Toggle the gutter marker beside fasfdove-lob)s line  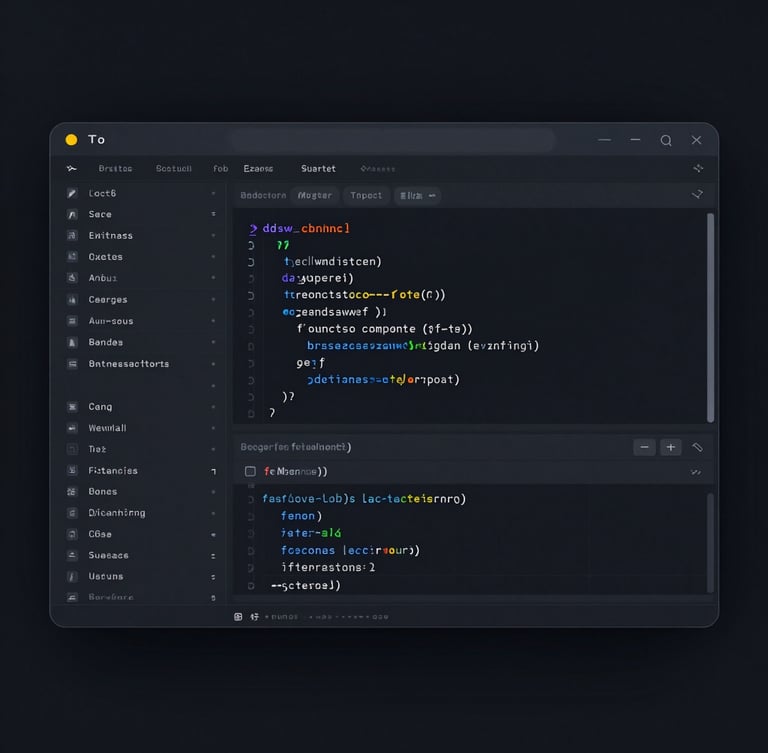point(251,500)
